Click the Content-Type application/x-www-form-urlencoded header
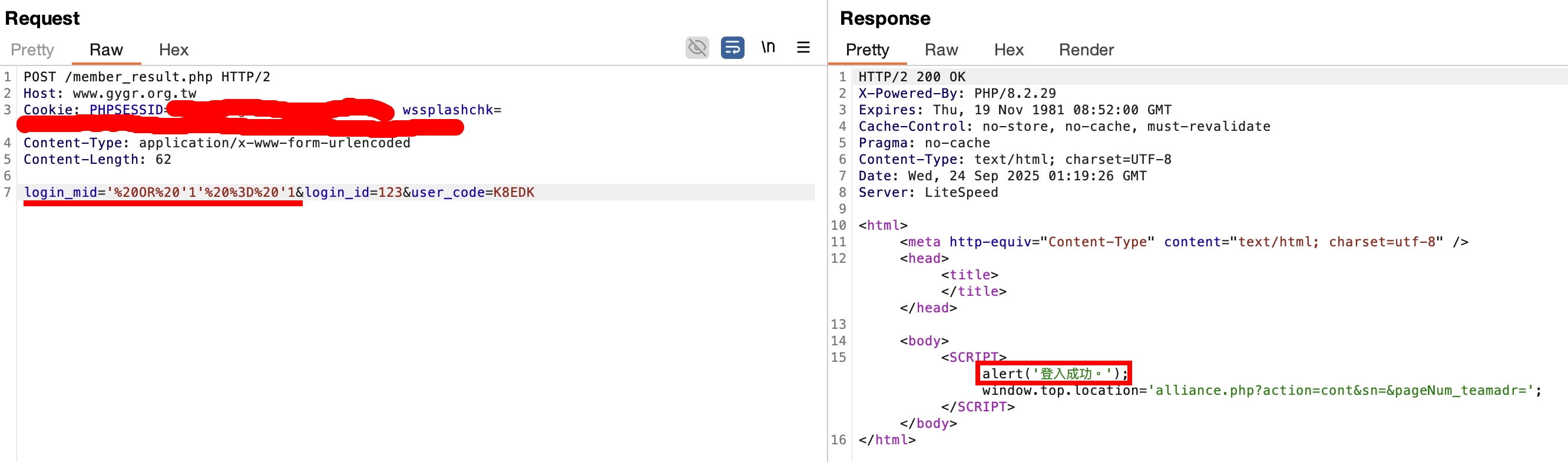The height and width of the screenshot is (462, 1568). (217, 143)
